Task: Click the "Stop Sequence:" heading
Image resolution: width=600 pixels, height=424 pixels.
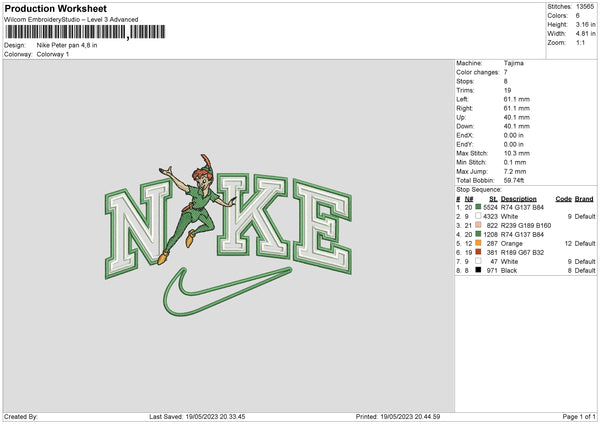Action: [x=478, y=189]
